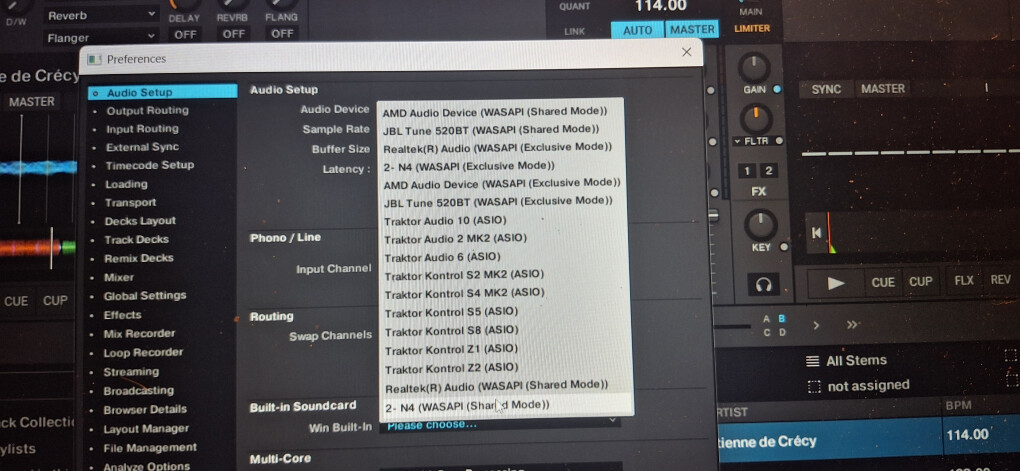Screen dimensions: 1020x471
Task: Close the Preferences window
Action: [x=686, y=52]
